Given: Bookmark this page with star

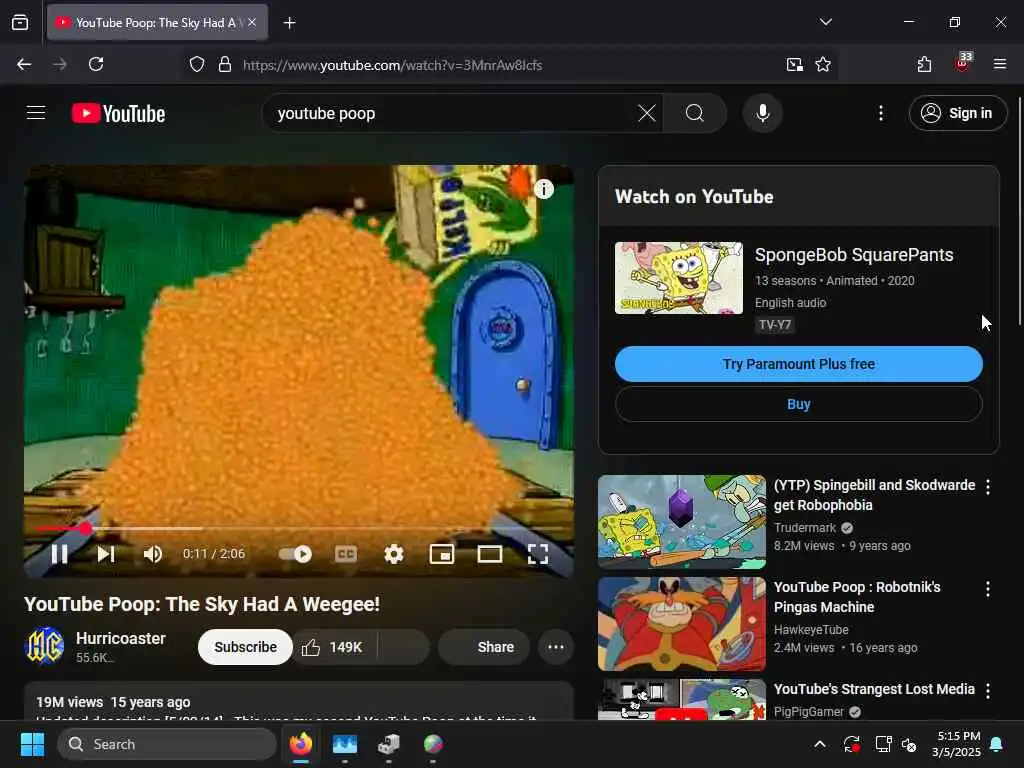Looking at the screenshot, I should tap(823, 65).
